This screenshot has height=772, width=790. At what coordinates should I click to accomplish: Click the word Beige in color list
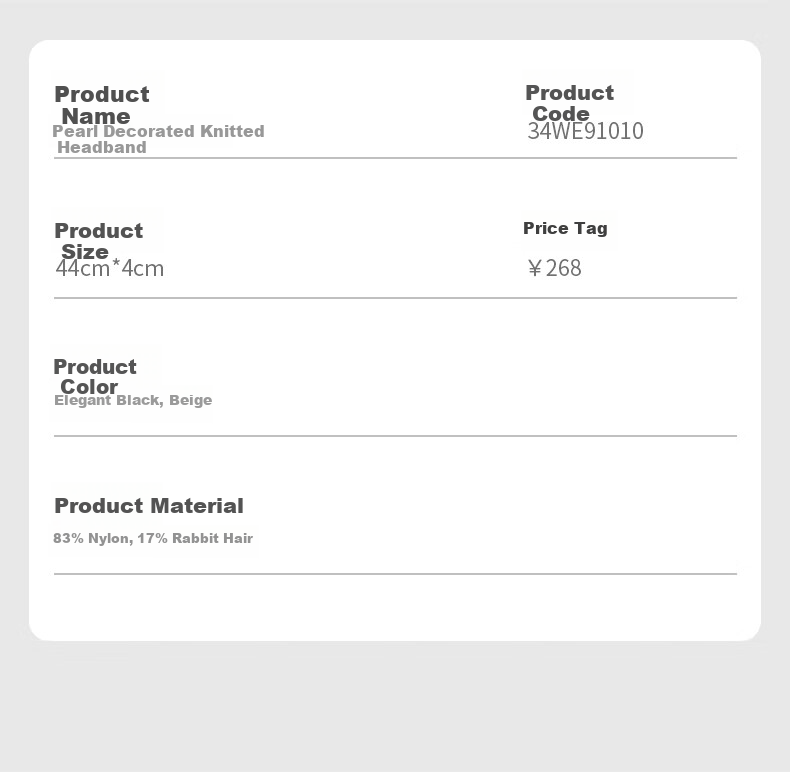click(x=190, y=400)
